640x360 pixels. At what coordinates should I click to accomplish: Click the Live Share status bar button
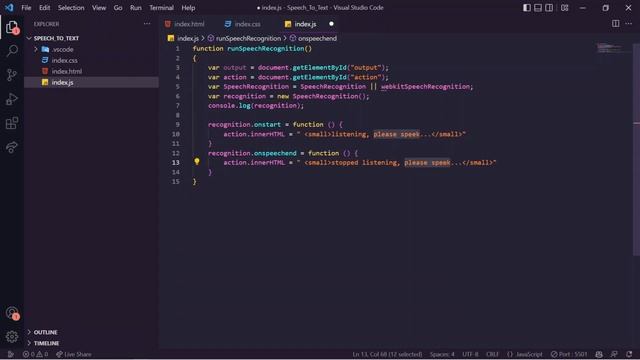coord(73,354)
